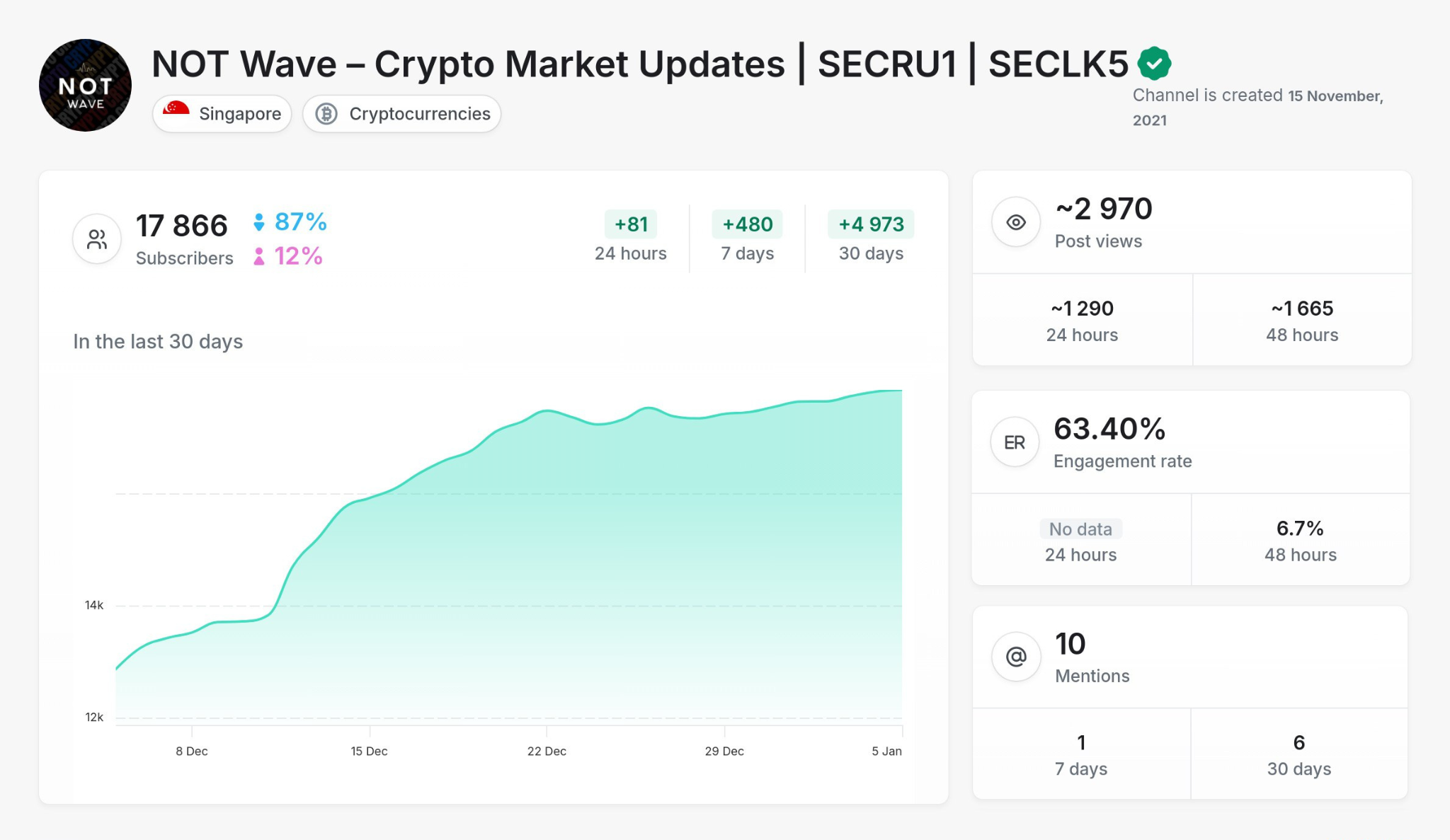Select the Singapore country tag

coord(222,113)
